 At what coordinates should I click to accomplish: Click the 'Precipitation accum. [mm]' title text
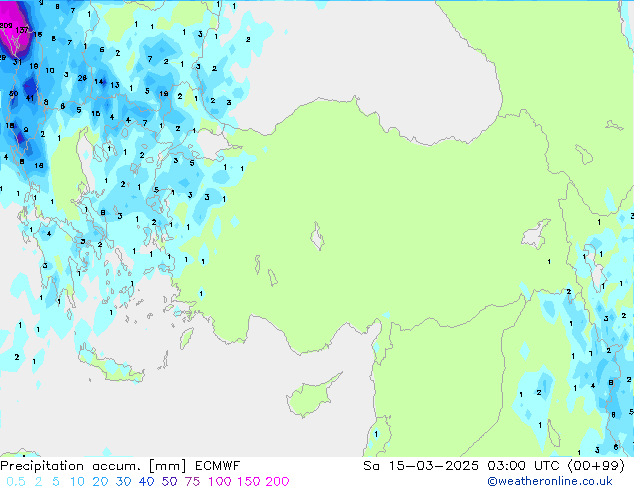click(93, 466)
